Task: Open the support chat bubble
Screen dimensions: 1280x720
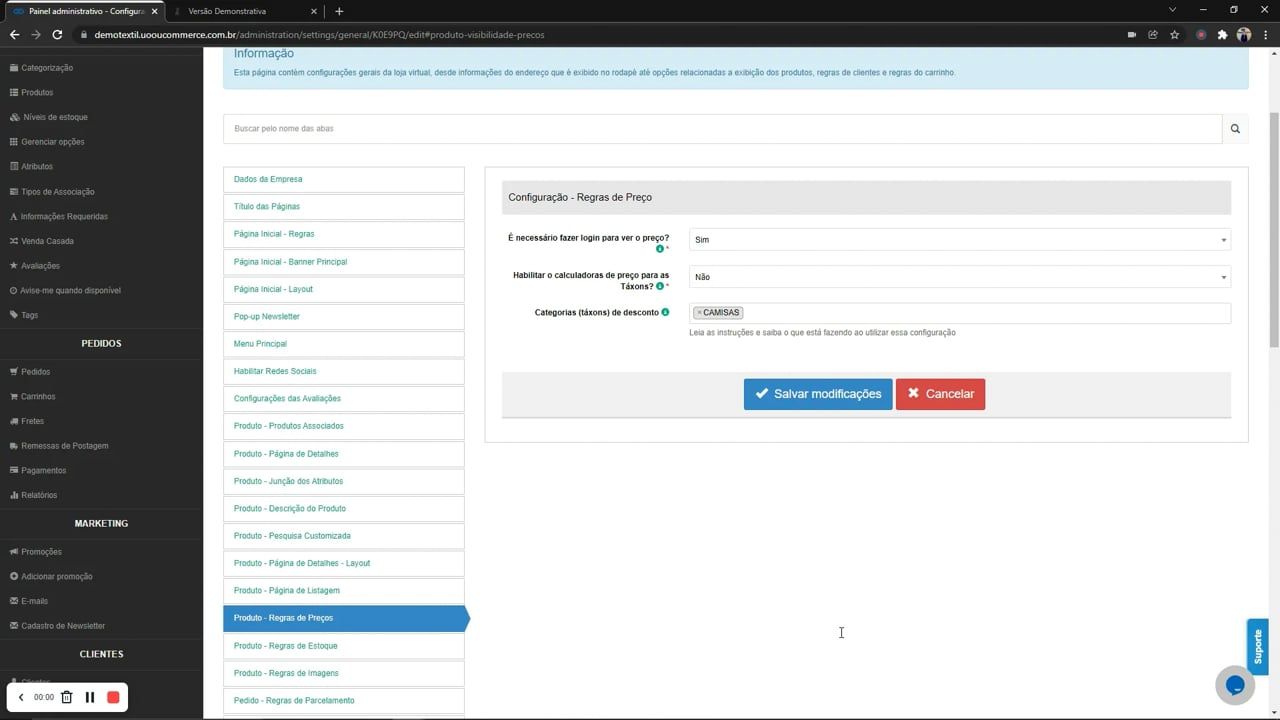Action: (1235, 684)
